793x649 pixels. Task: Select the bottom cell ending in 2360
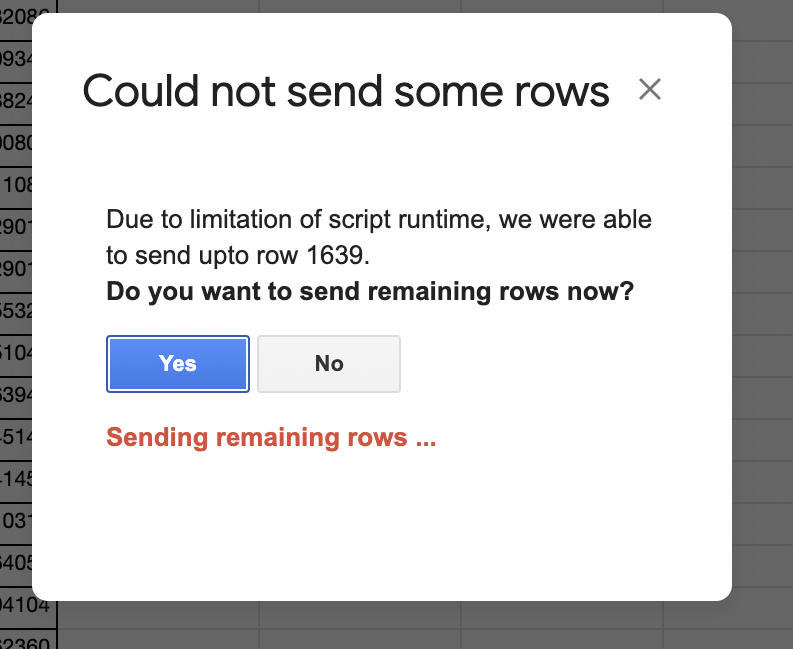tap(28, 640)
